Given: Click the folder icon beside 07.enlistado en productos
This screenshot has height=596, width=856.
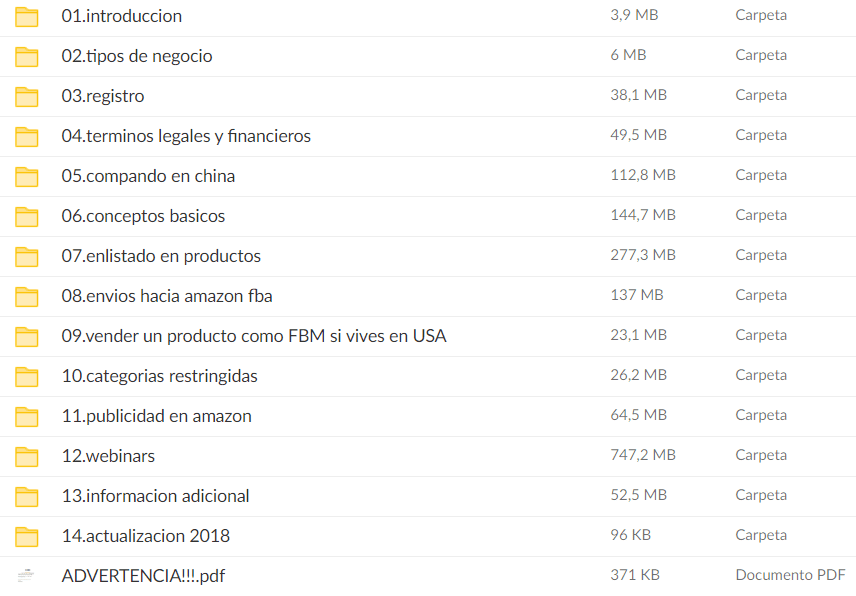Looking at the screenshot, I should (x=26, y=256).
